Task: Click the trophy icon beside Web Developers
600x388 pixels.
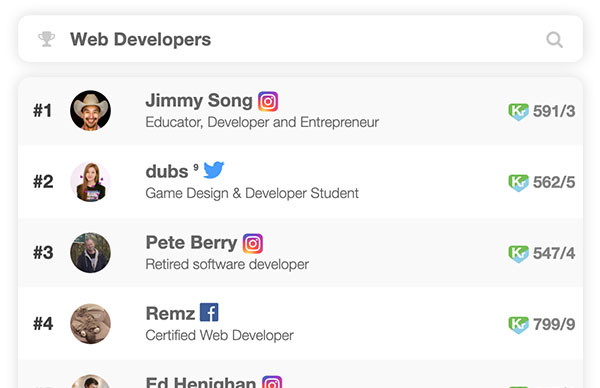Action: coord(46,39)
